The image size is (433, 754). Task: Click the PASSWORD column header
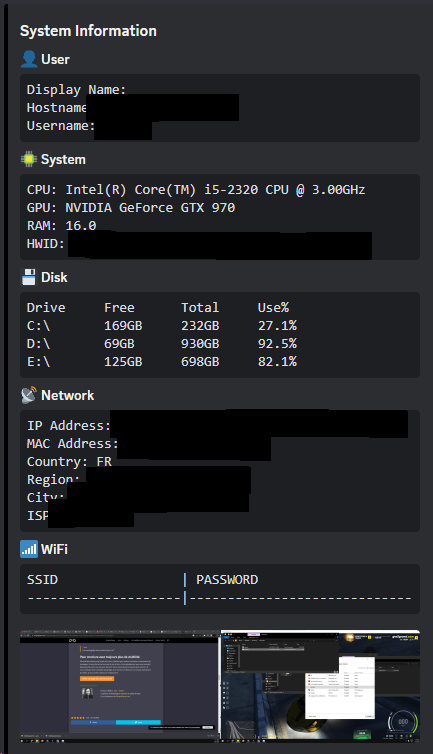[x=227, y=579]
